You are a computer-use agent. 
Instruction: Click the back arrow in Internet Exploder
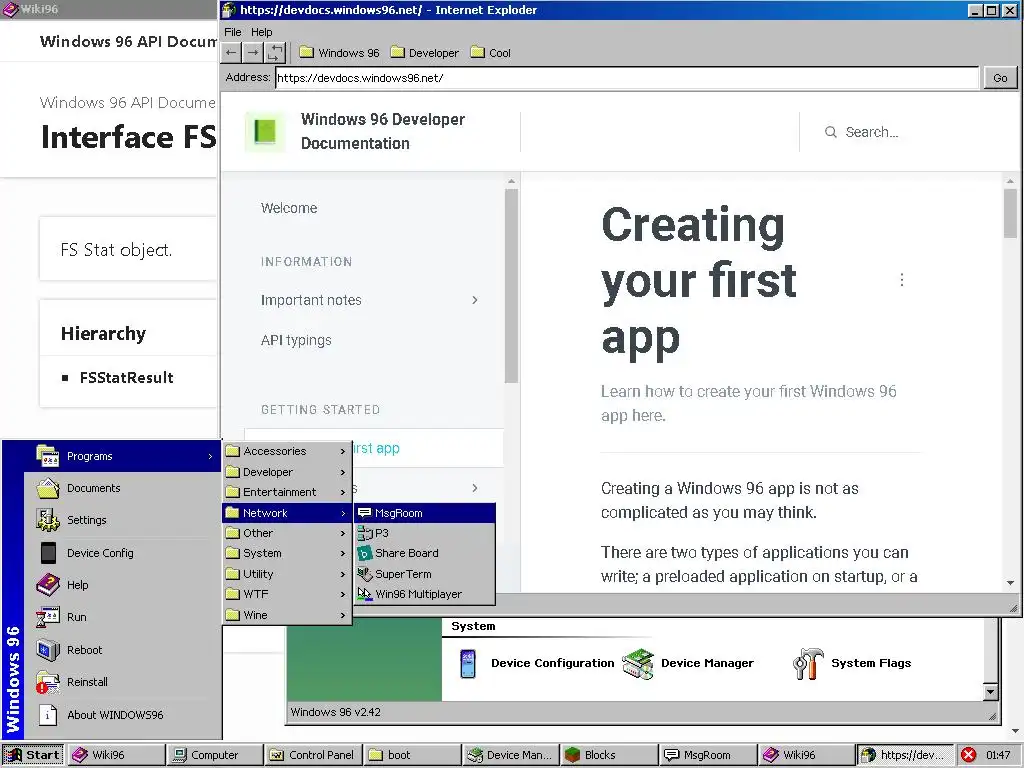tap(231, 53)
